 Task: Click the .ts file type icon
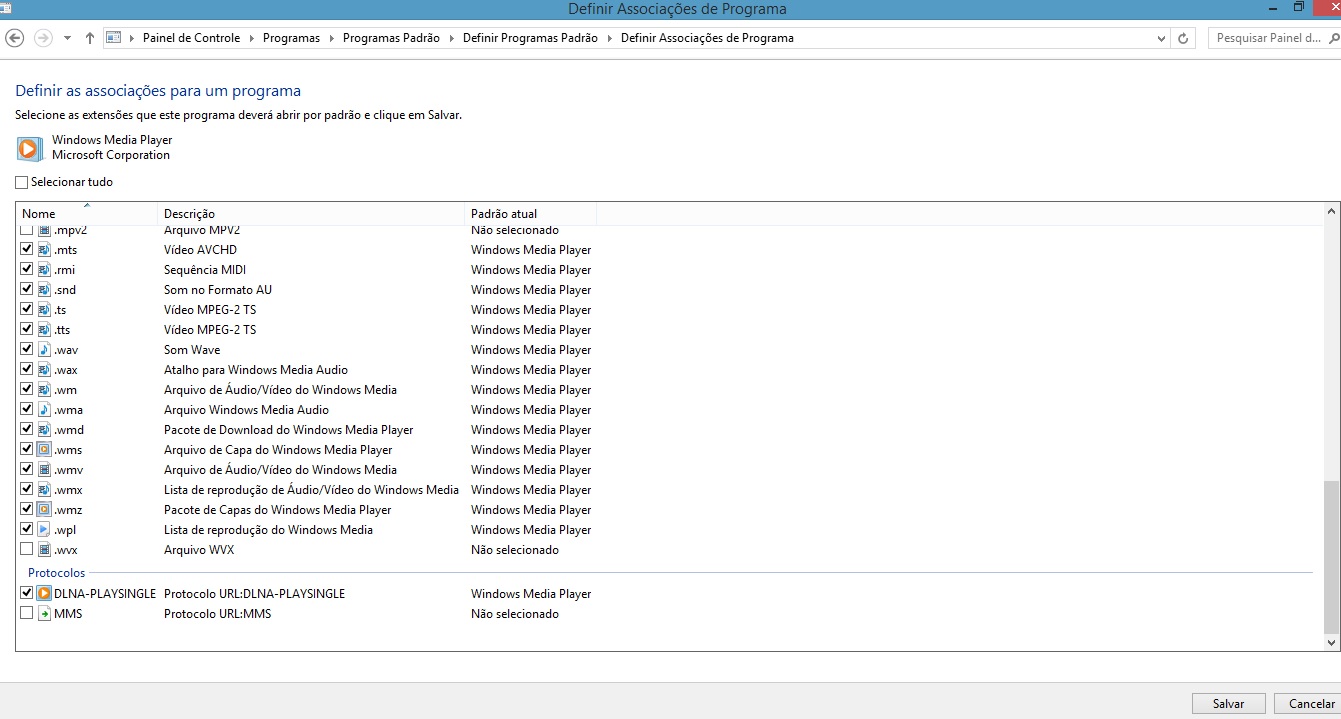pos(44,310)
